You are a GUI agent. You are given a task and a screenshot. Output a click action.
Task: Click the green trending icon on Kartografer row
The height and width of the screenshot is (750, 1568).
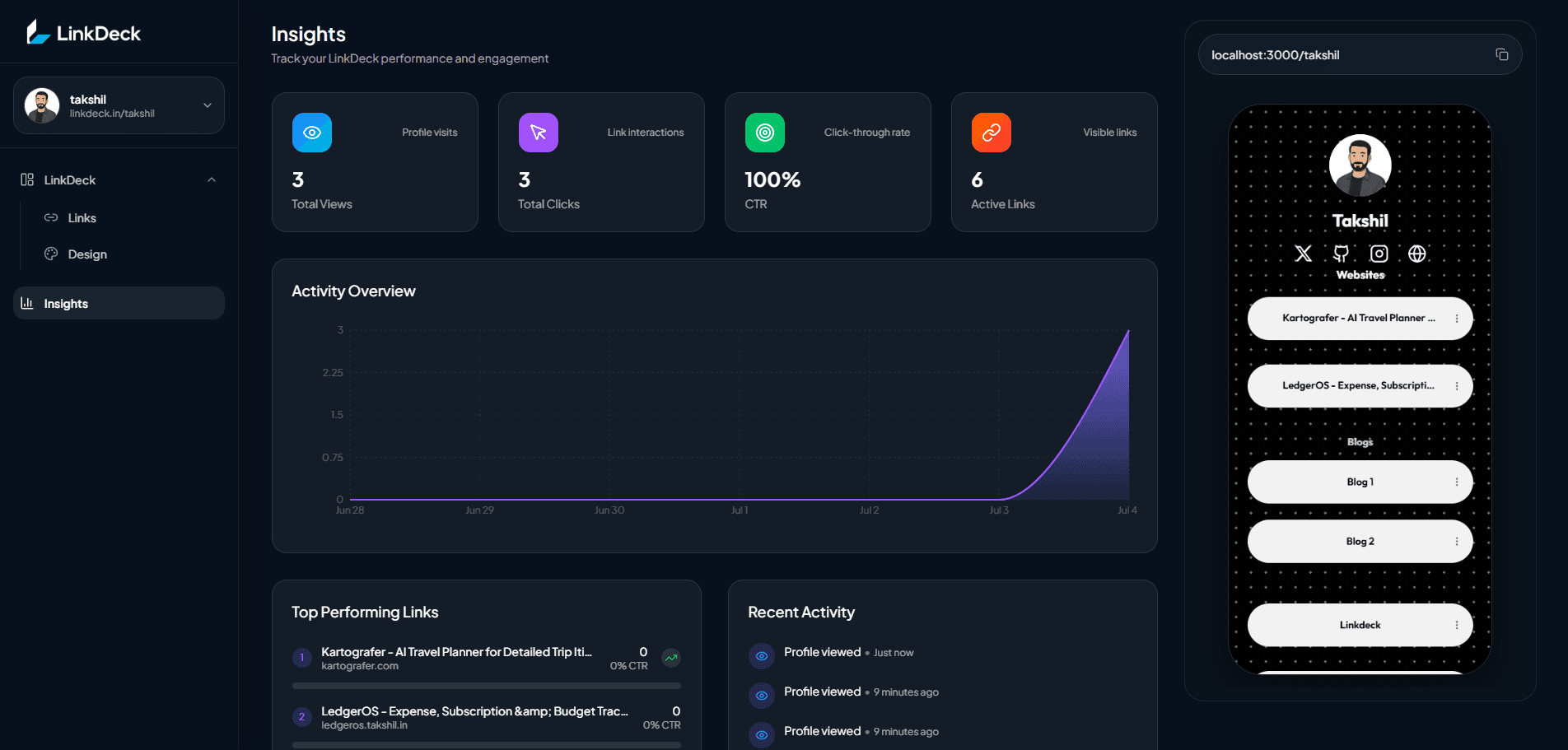coord(671,658)
